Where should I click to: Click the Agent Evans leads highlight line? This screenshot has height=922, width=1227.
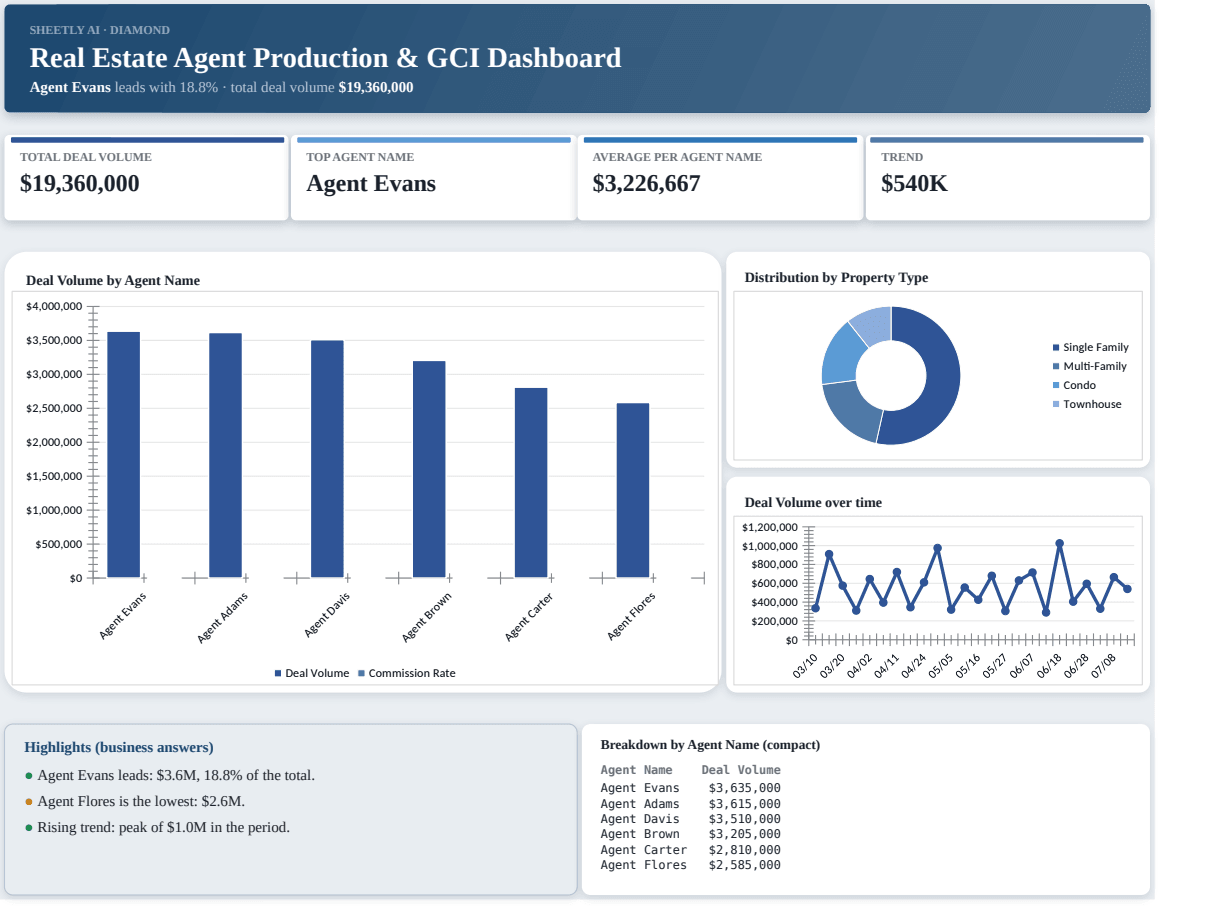coord(170,775)
